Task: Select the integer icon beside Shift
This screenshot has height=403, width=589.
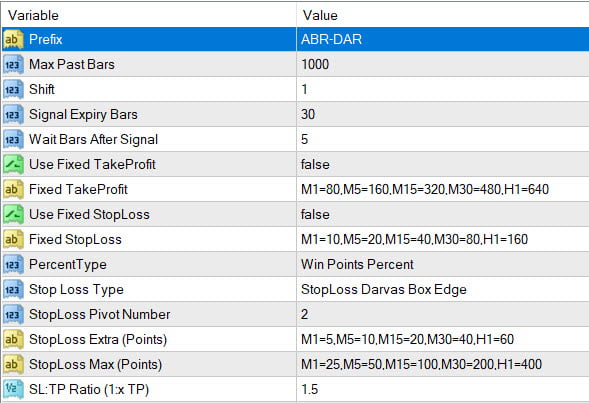Action: 13,89
